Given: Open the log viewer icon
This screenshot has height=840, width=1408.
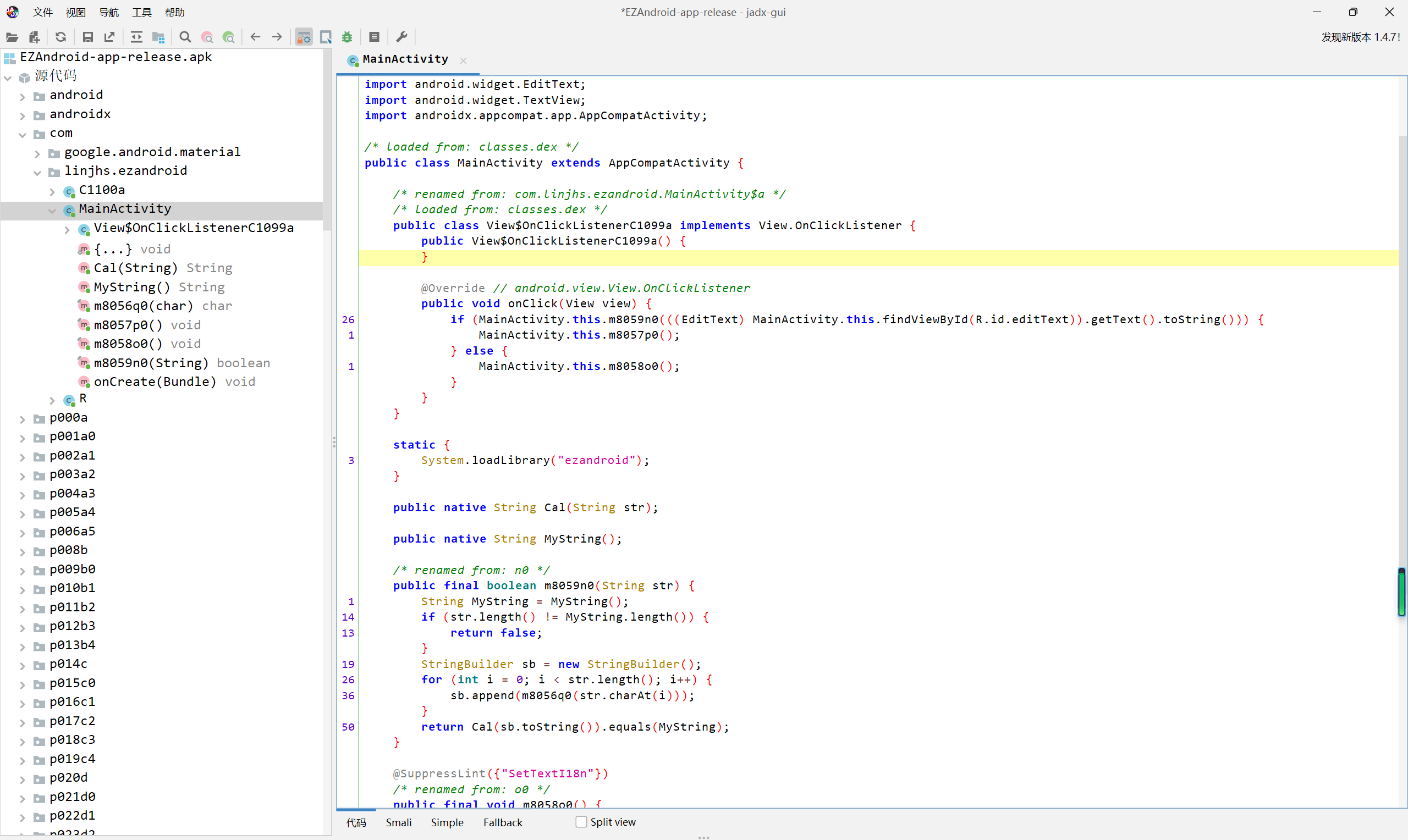Looking at the screenshot, I should [x=374, y=37].
